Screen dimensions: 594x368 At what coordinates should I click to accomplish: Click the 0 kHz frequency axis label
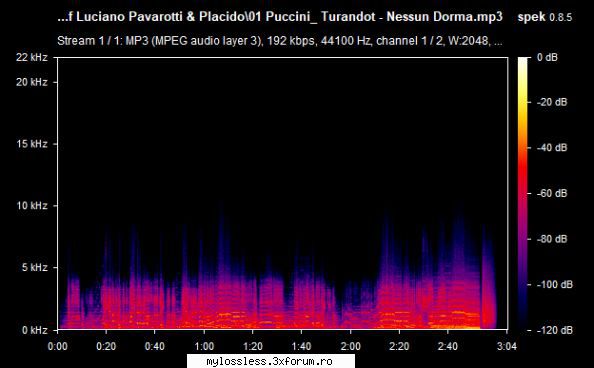tap(34, 330)
